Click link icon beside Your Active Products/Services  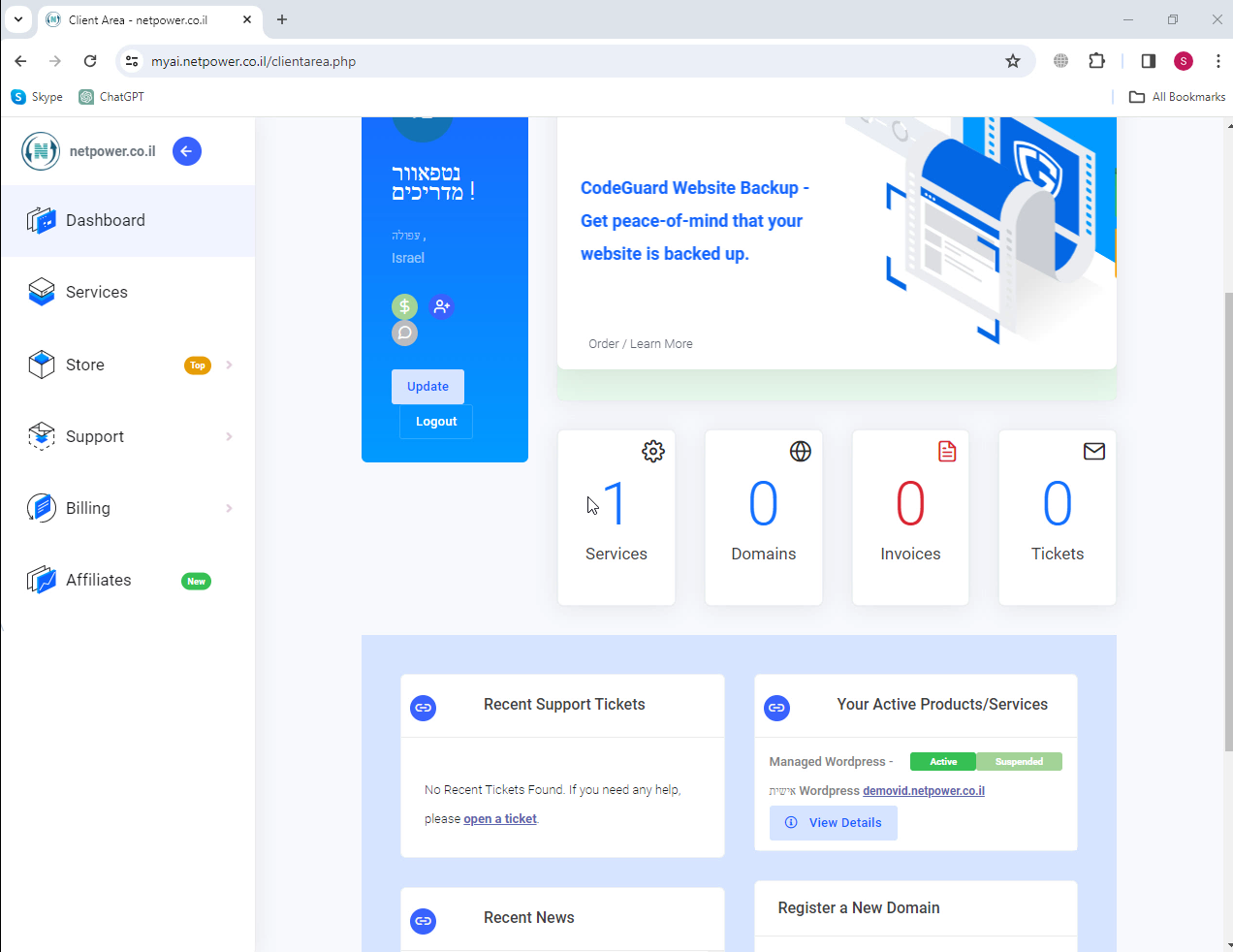click(777, 708)
